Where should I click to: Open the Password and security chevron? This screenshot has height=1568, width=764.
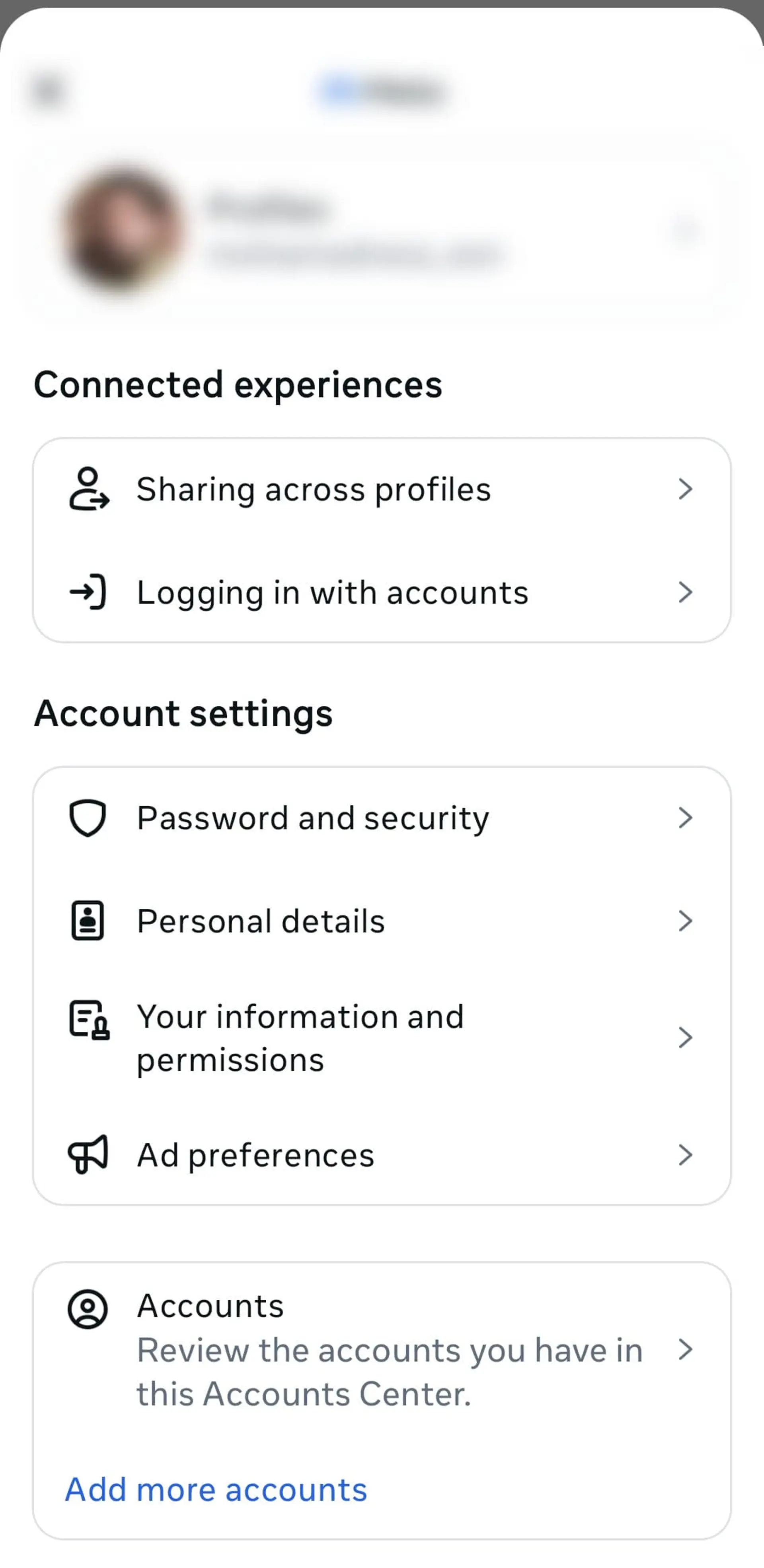coord(685,818)
